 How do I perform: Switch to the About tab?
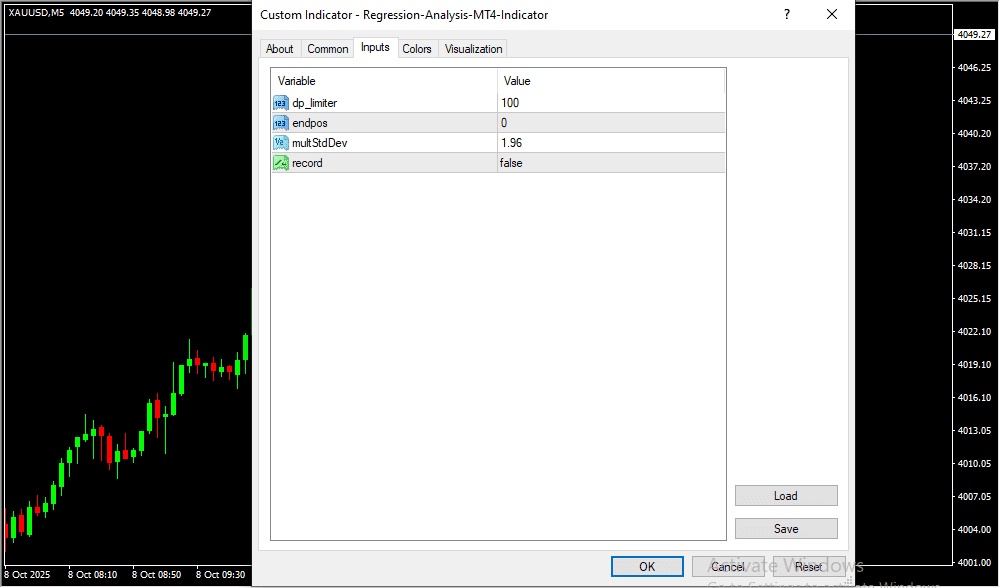(x=280, y=49)
